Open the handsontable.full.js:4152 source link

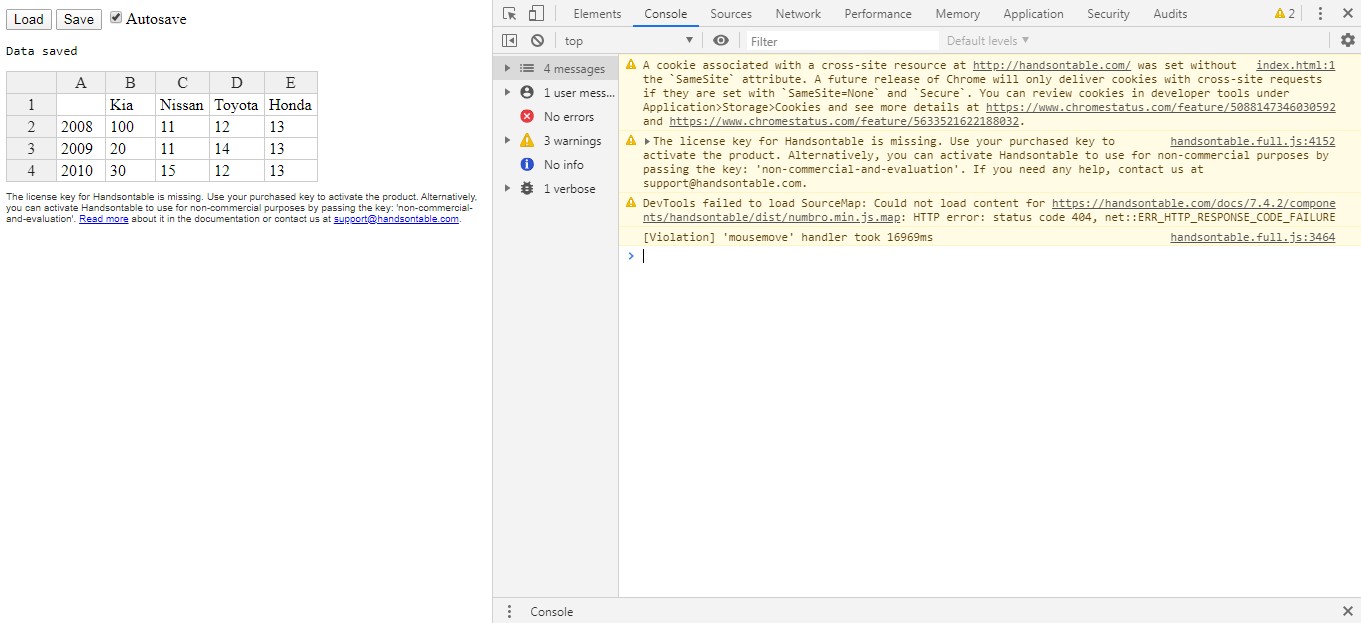click(x=1252, y=141)
